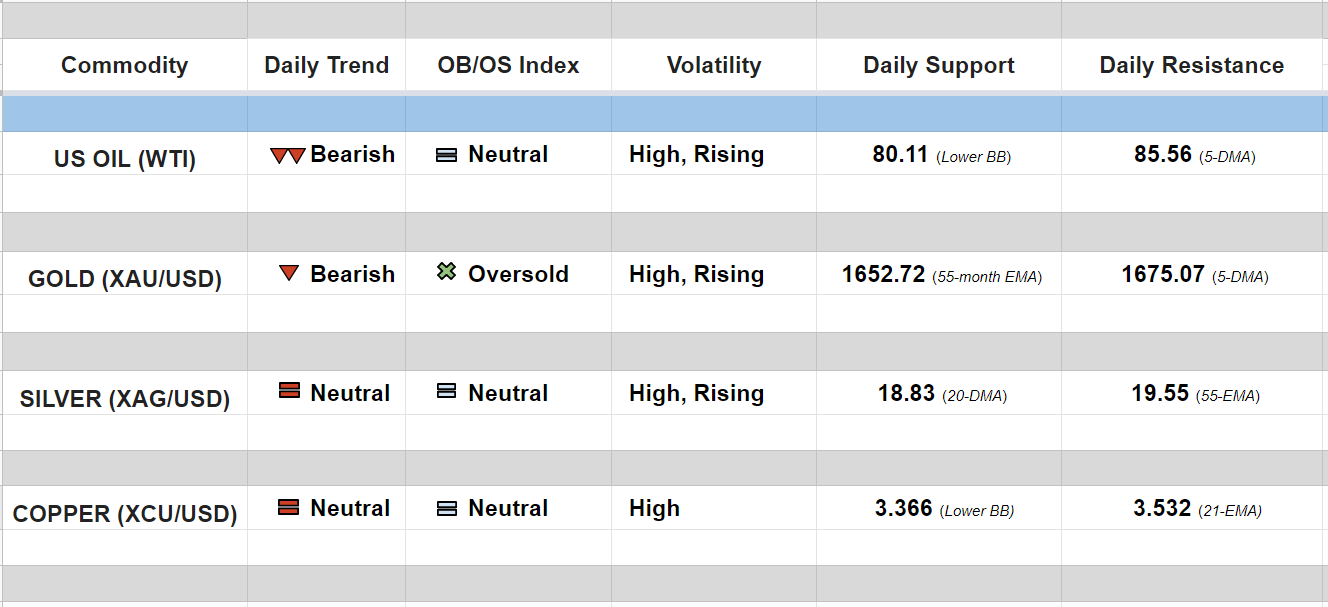
Task: Click the Daily Support column header
Action: 938,66
